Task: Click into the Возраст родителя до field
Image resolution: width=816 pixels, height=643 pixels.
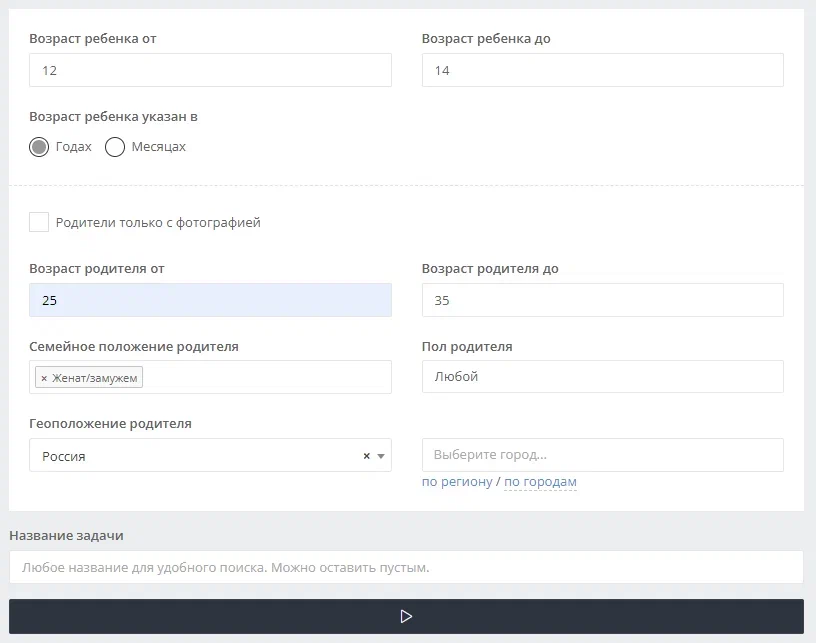Action: coord(602,301)
